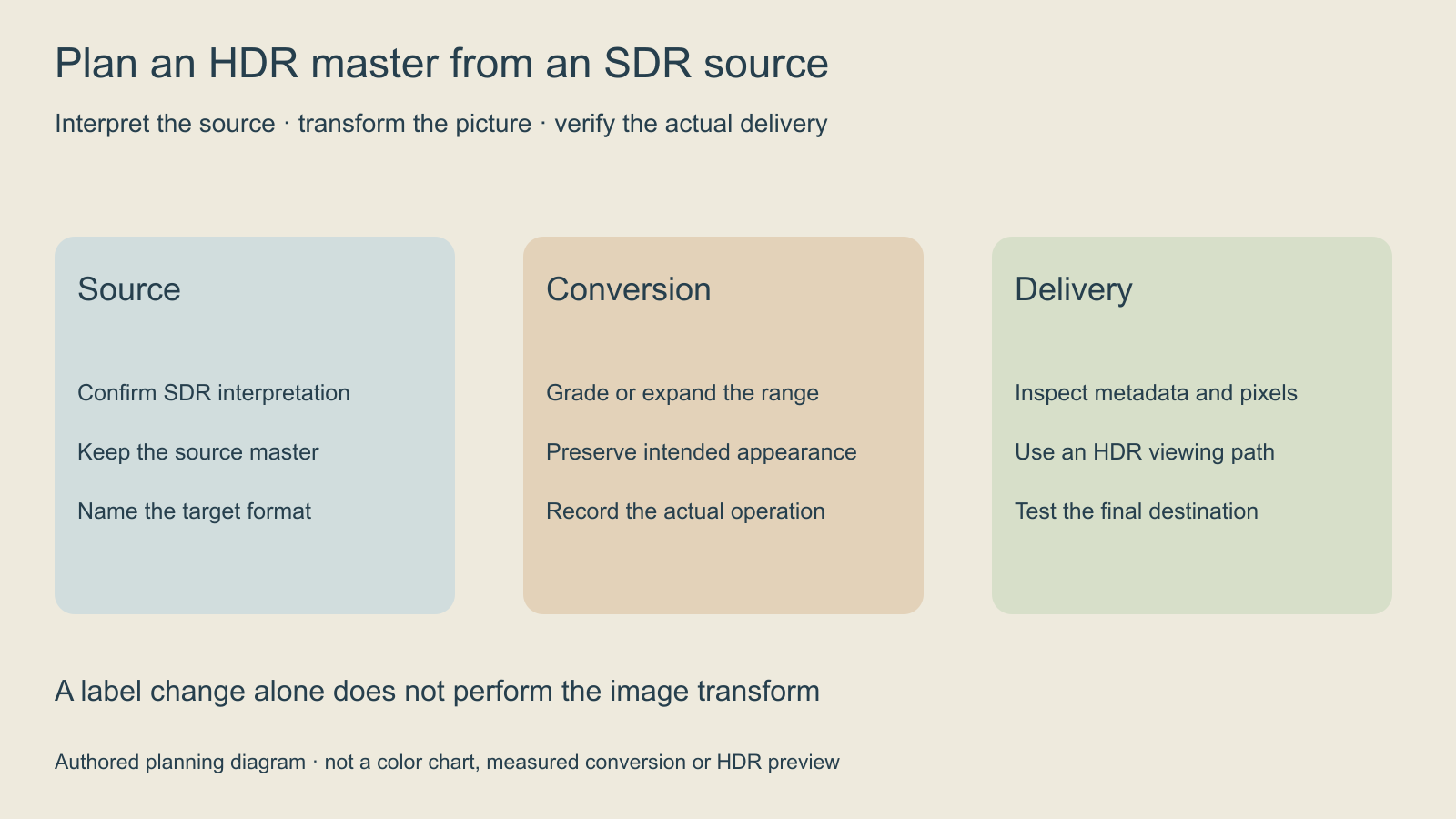Screen dimensions: 1456x819
Task: Click the 'Source' card heading
Action: pyautogui.click(x=129, y=289)
